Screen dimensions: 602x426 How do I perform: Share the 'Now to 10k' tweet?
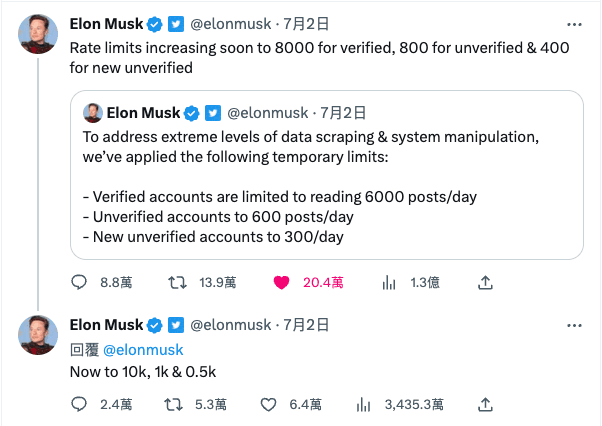(x=485, y=404)
